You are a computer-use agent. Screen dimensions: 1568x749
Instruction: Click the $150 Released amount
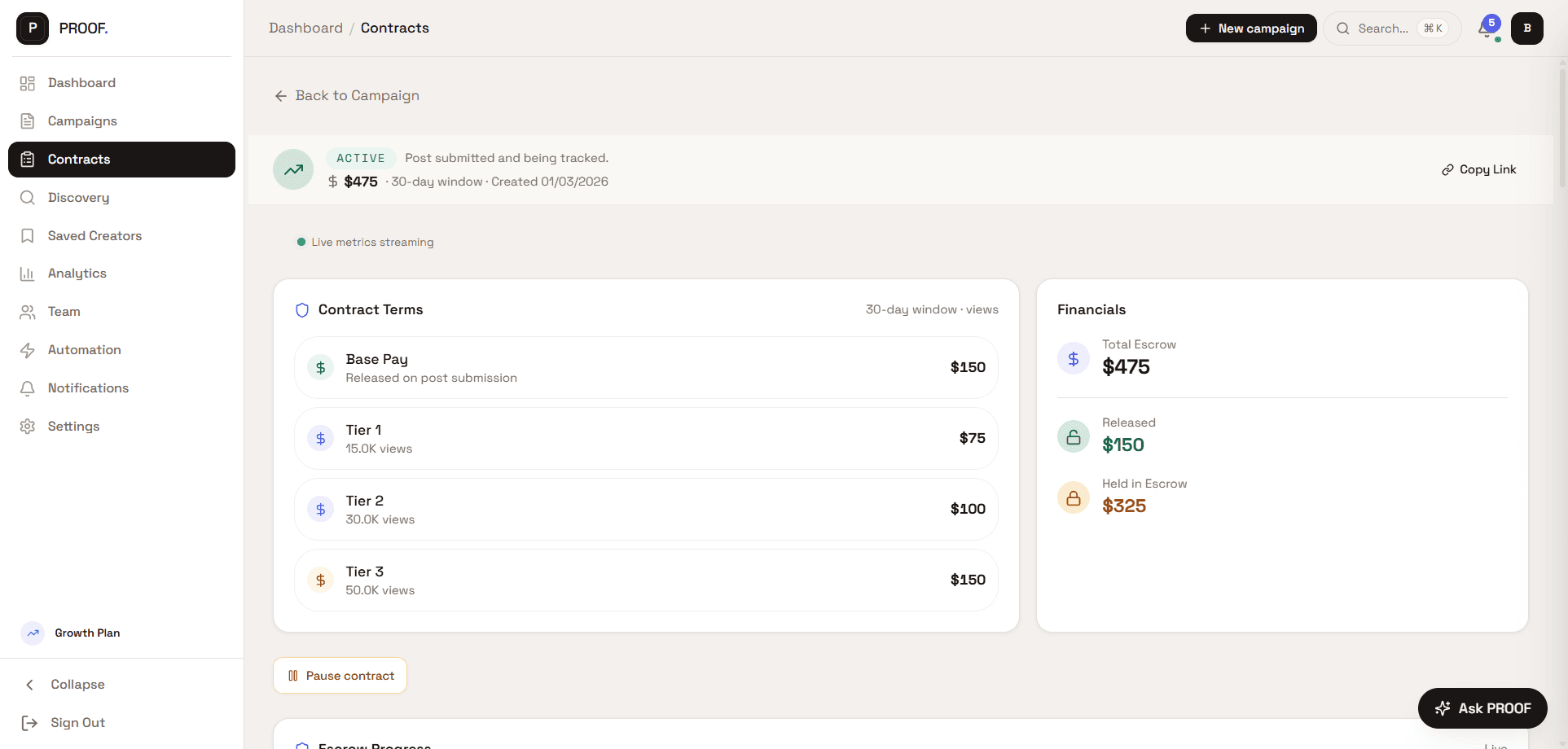pos(1123,445)
